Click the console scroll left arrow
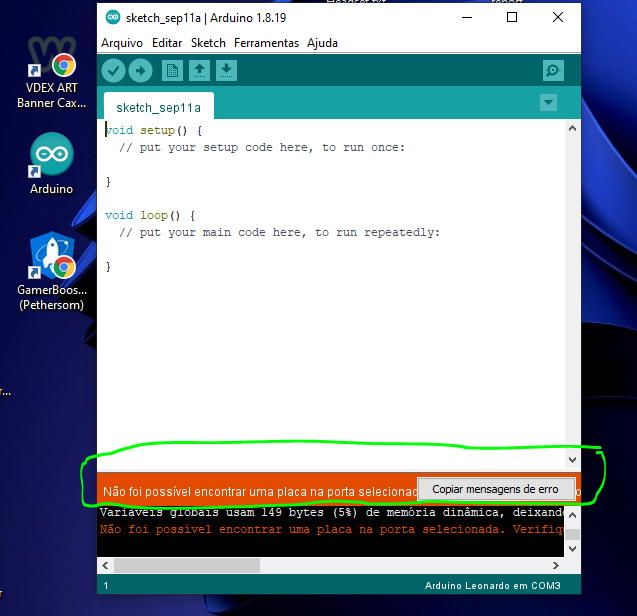Screen dimensions: 637x616 [105, 565]
